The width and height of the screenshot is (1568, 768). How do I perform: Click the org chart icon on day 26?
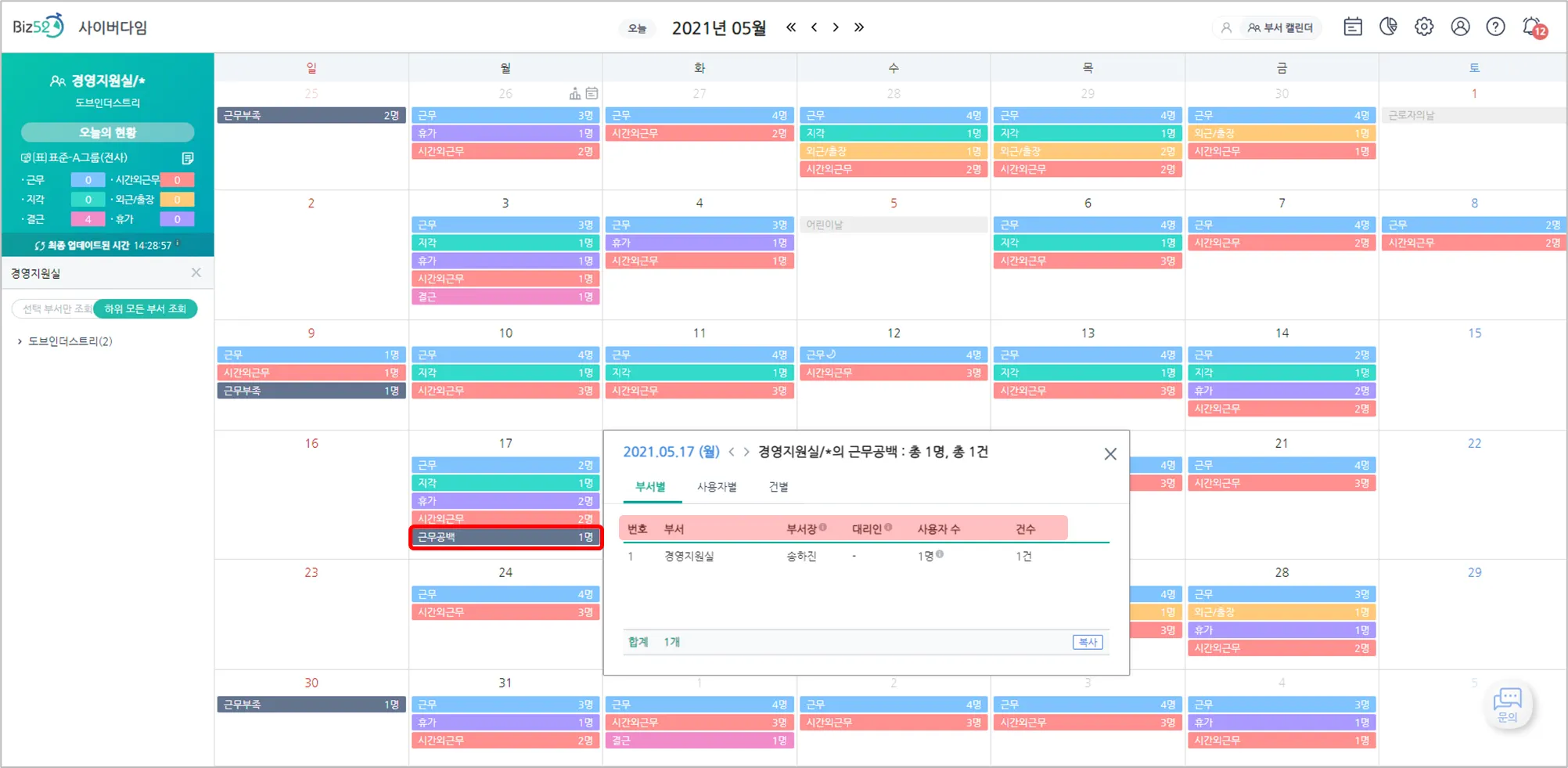[575, 94]
